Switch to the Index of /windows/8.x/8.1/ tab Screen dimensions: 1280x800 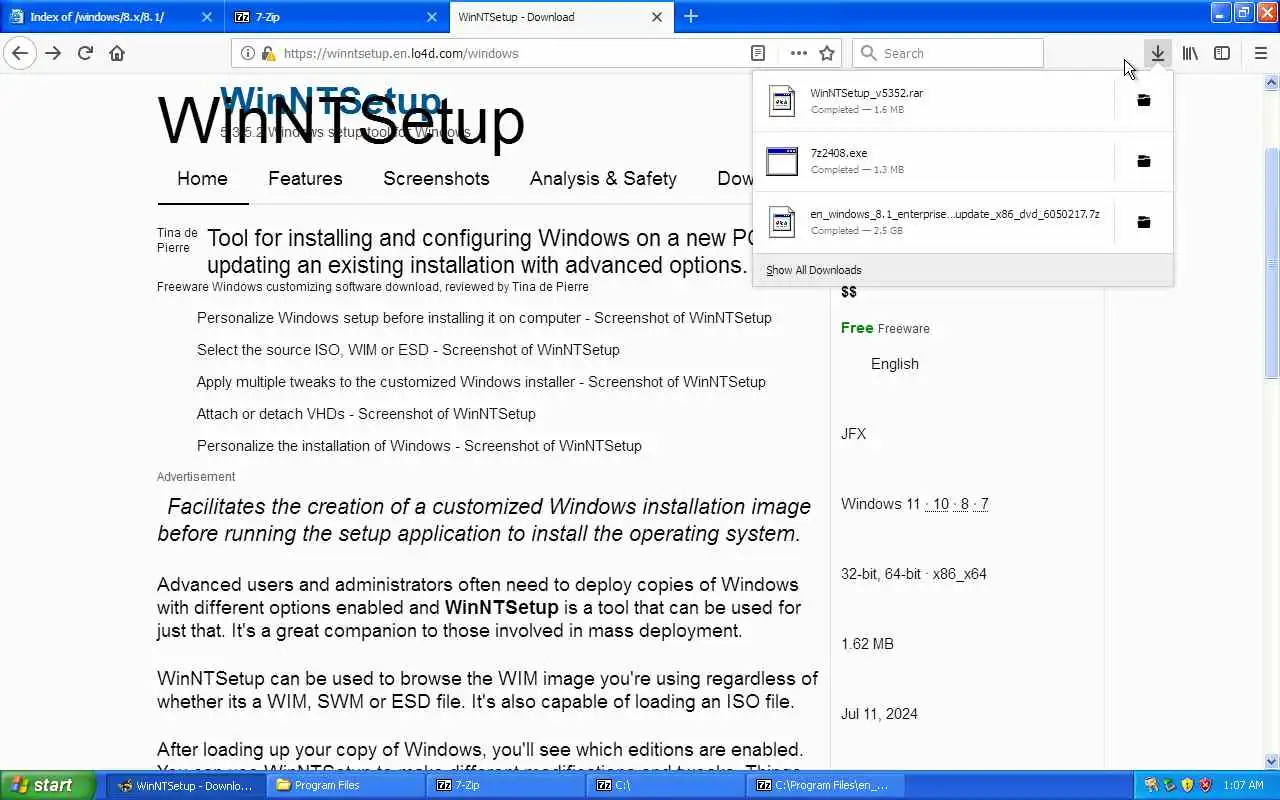click(111, 16)
